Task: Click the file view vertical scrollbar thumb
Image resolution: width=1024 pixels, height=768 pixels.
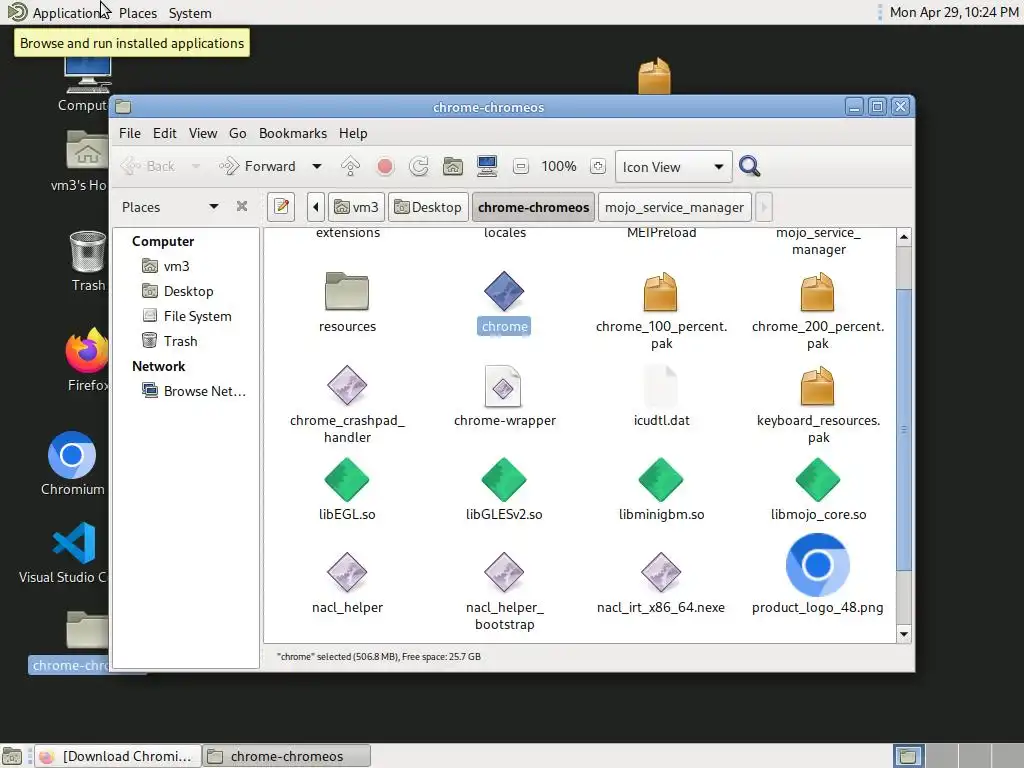Action: pos(904,430)
